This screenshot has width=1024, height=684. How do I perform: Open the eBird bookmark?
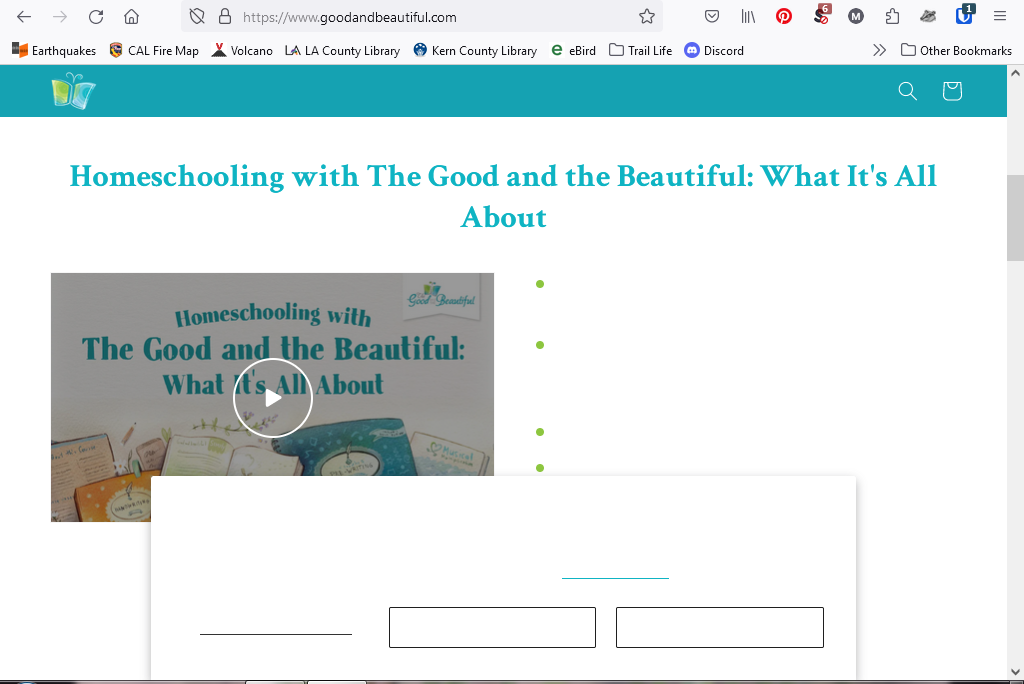573,50
